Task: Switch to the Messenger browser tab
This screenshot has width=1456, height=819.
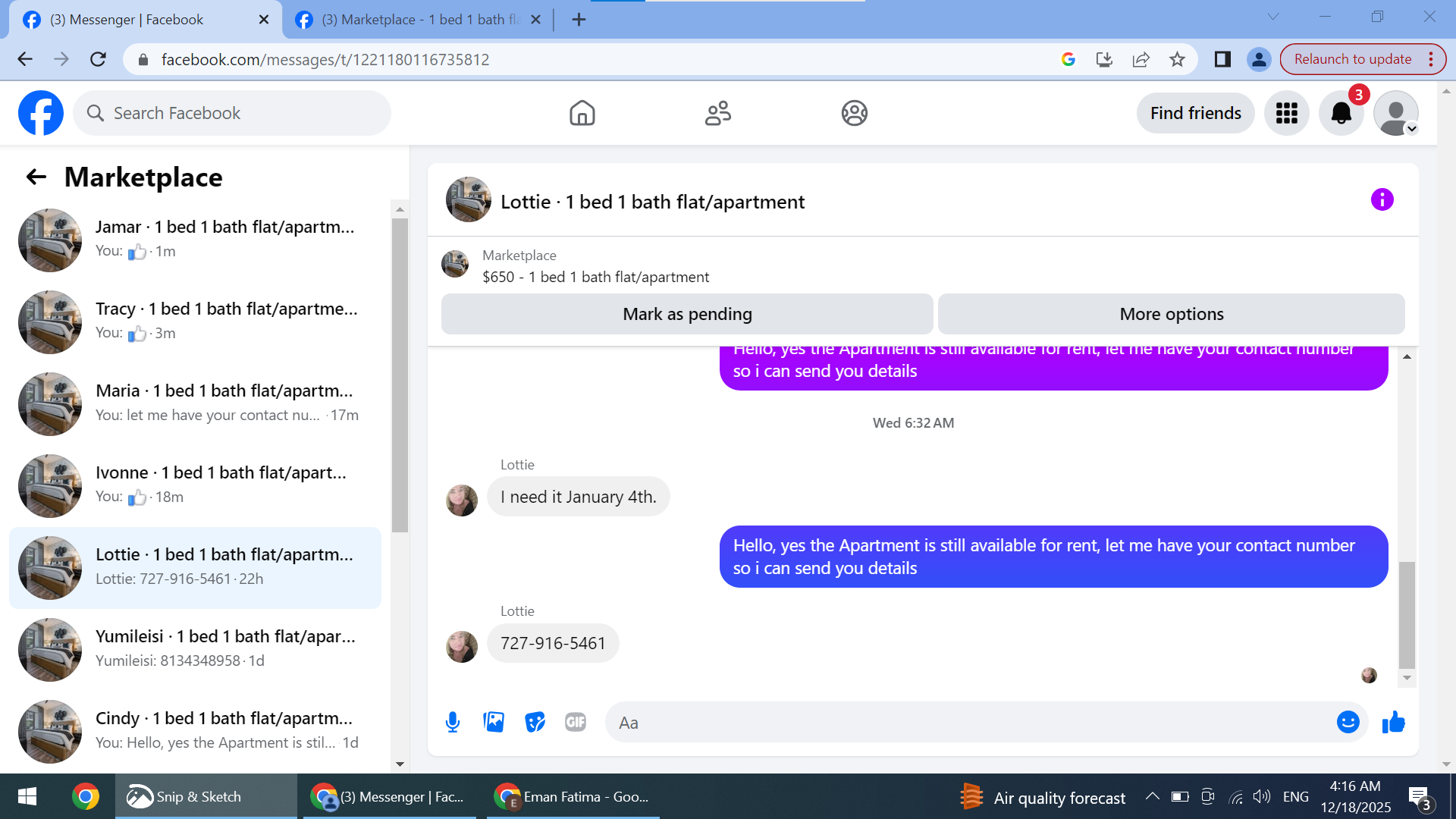Action: click(x=144, y=20)
